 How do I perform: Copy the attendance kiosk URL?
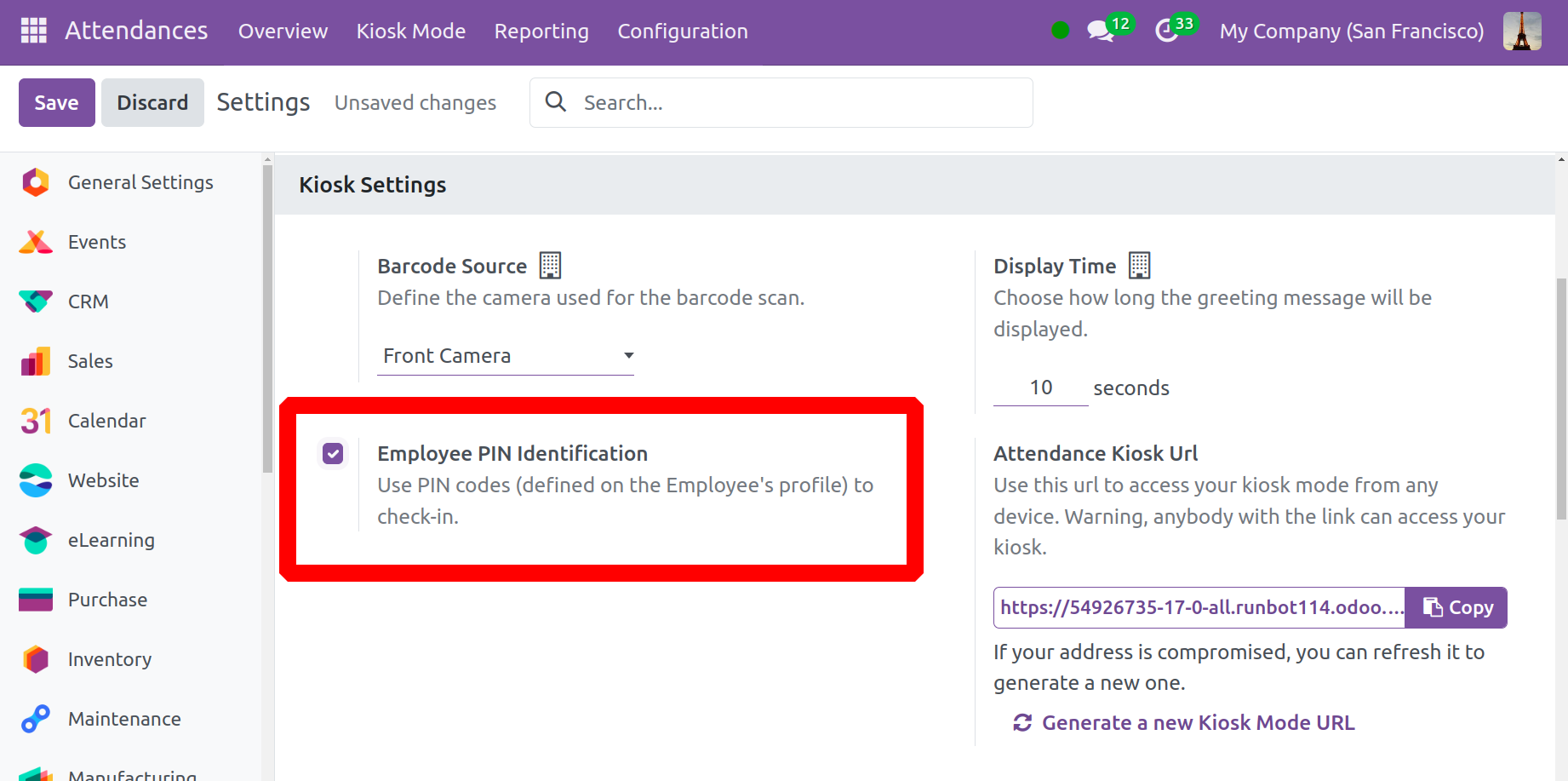pos(1456,607)
